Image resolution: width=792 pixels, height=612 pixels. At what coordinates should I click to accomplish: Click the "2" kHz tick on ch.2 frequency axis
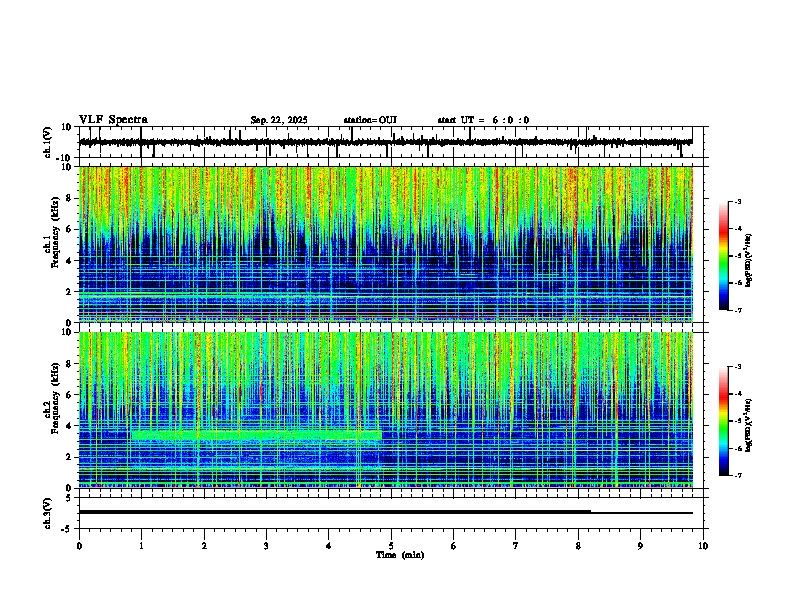pyautogui.click(x=70, y=457)
